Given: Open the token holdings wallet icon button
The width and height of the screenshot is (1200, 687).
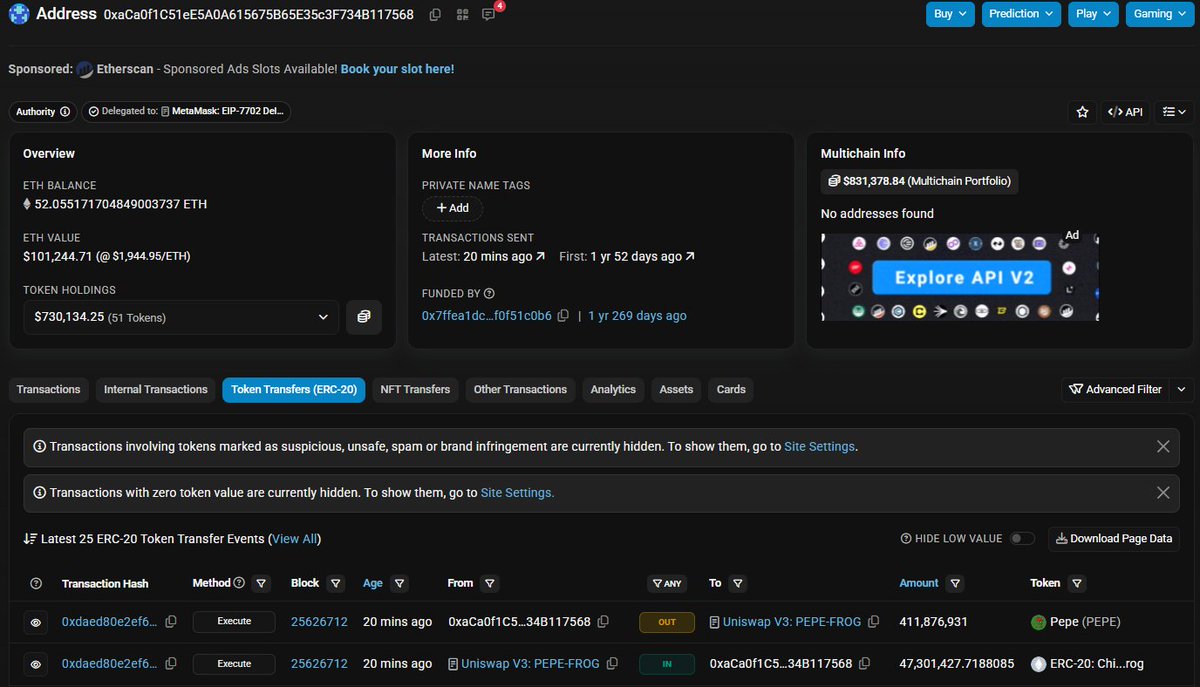Looking at the screenshot, I should [364, 317].
